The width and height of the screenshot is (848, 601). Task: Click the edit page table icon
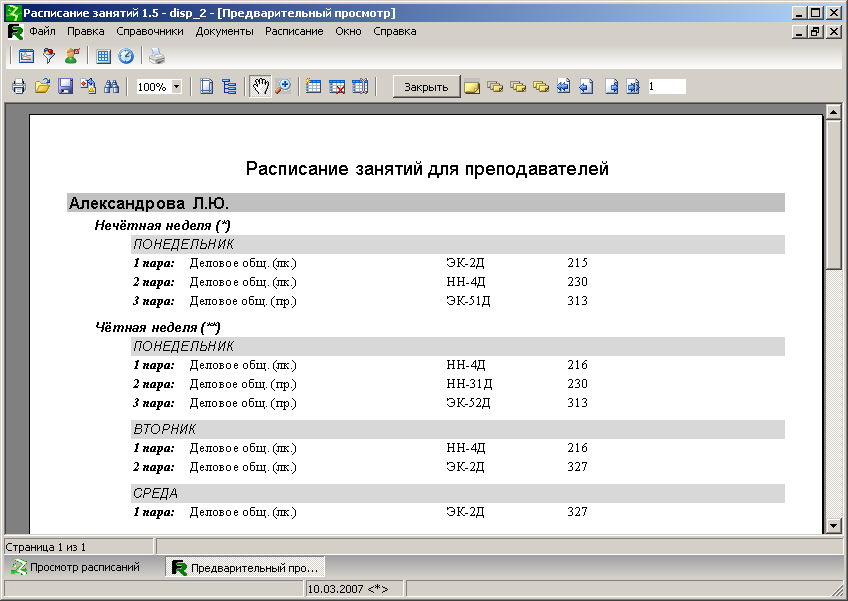click(x=360, y=87)
